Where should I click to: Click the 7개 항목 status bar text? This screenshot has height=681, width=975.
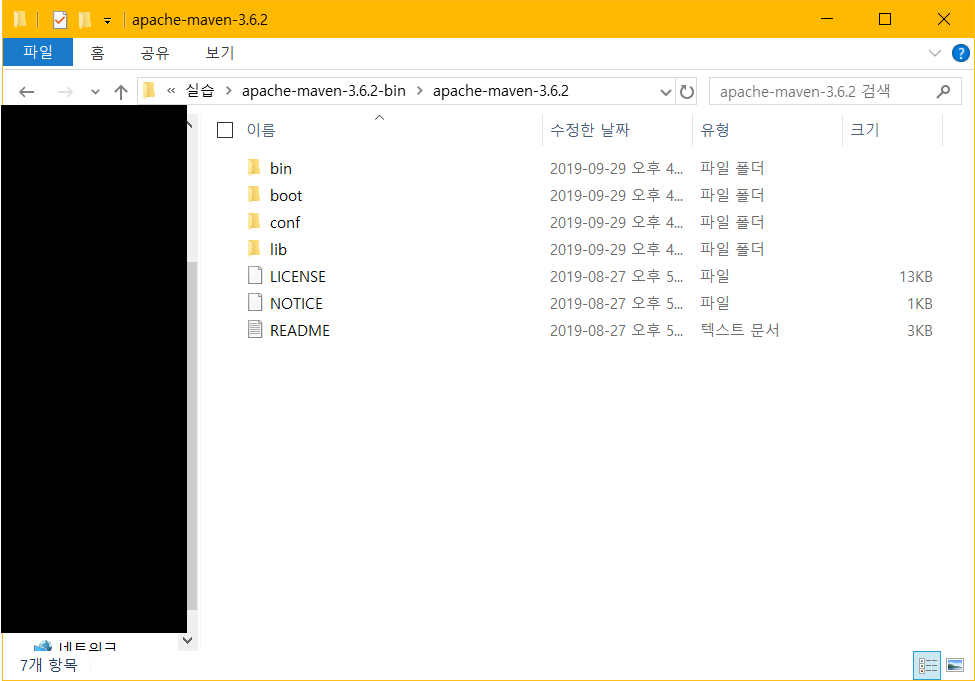pos(49,665)
